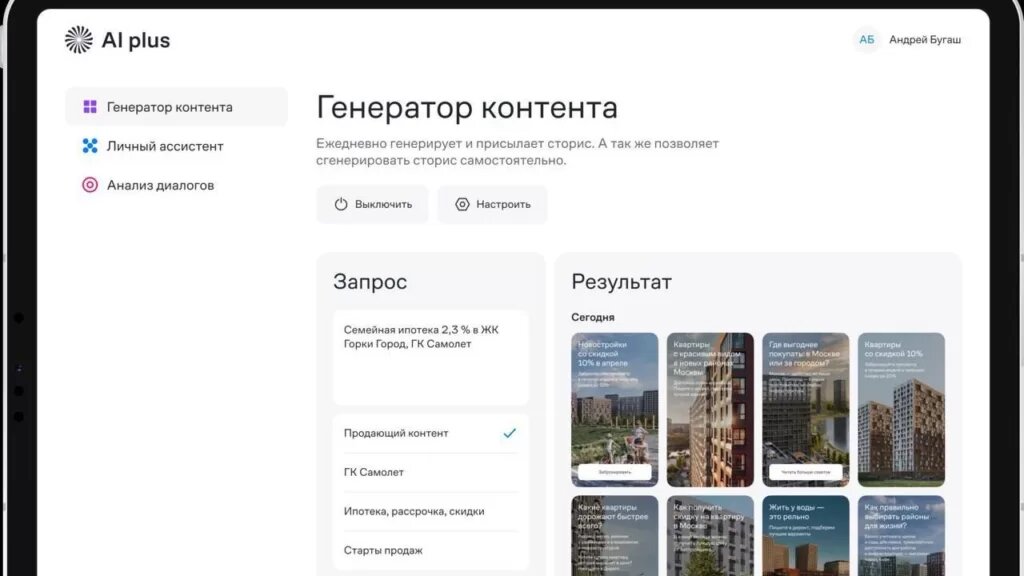This screenshot has height=576, width=1024.
Task: Open the АБ user avatar
Action: click(866, 40)
